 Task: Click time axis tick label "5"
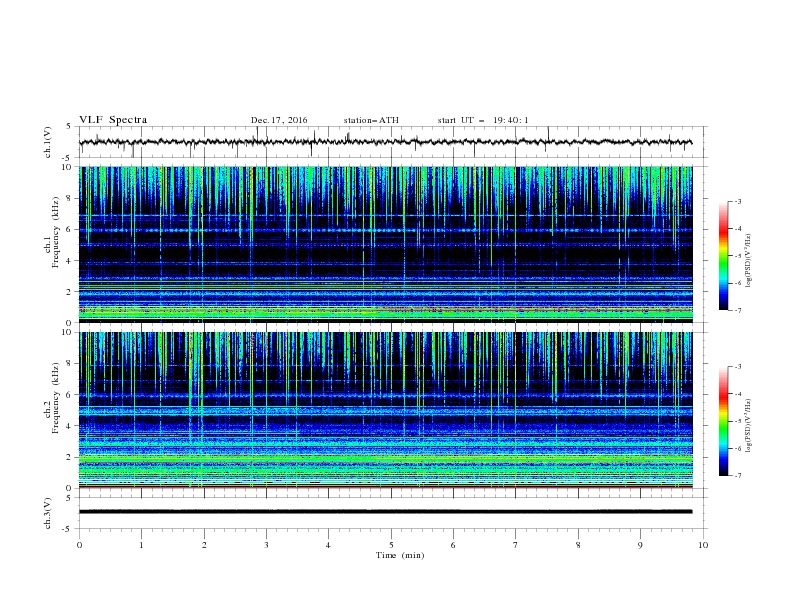click(x=391, y=545)
